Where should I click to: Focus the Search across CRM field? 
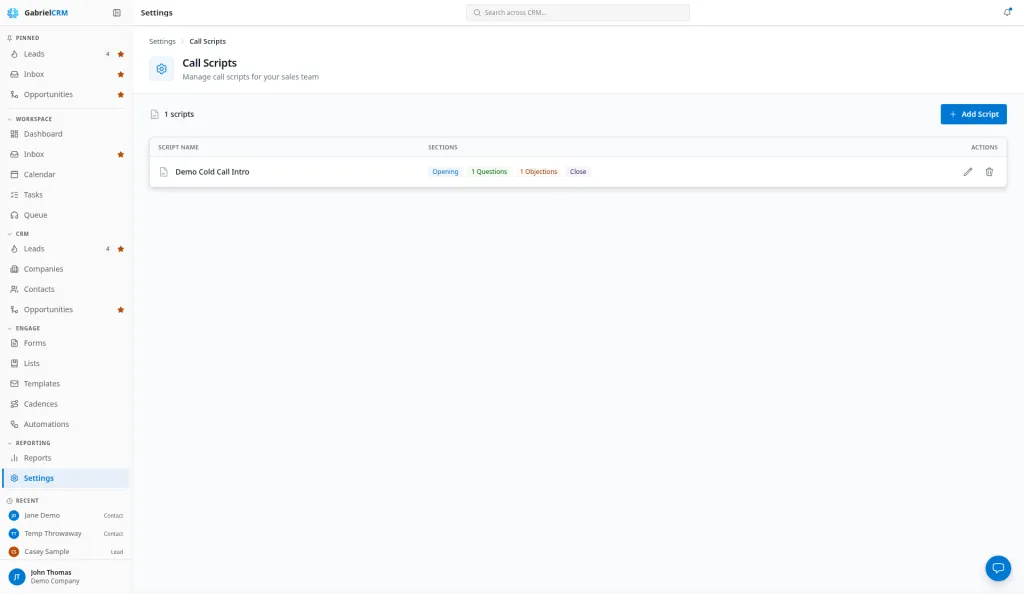click(x=577, y=12)
